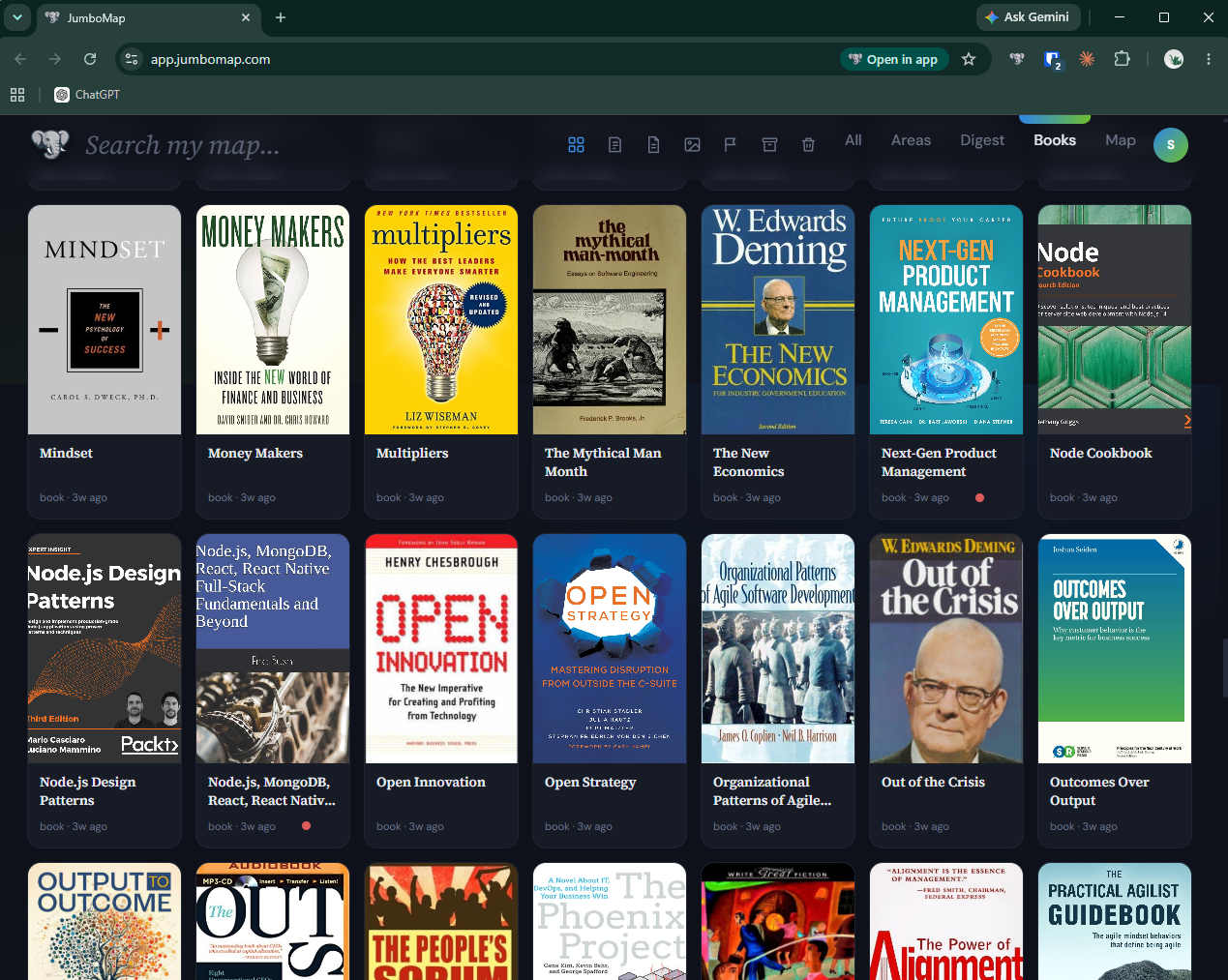
Task: Click the Money Makers title text
Action: pyautogui.click(x=255, y=453)
